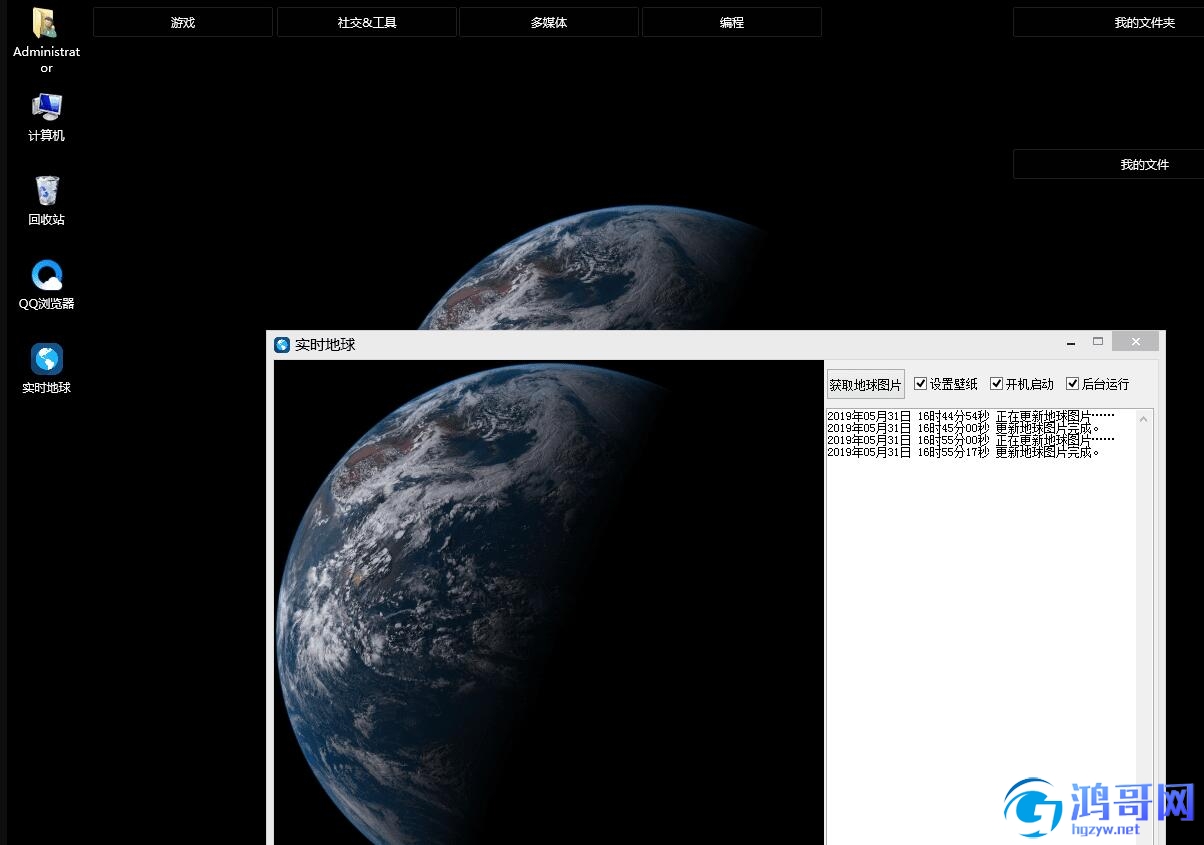Select log line 16时45分00秒 更新地球图片完成
Screen dimensions: 1204x845
963,428
